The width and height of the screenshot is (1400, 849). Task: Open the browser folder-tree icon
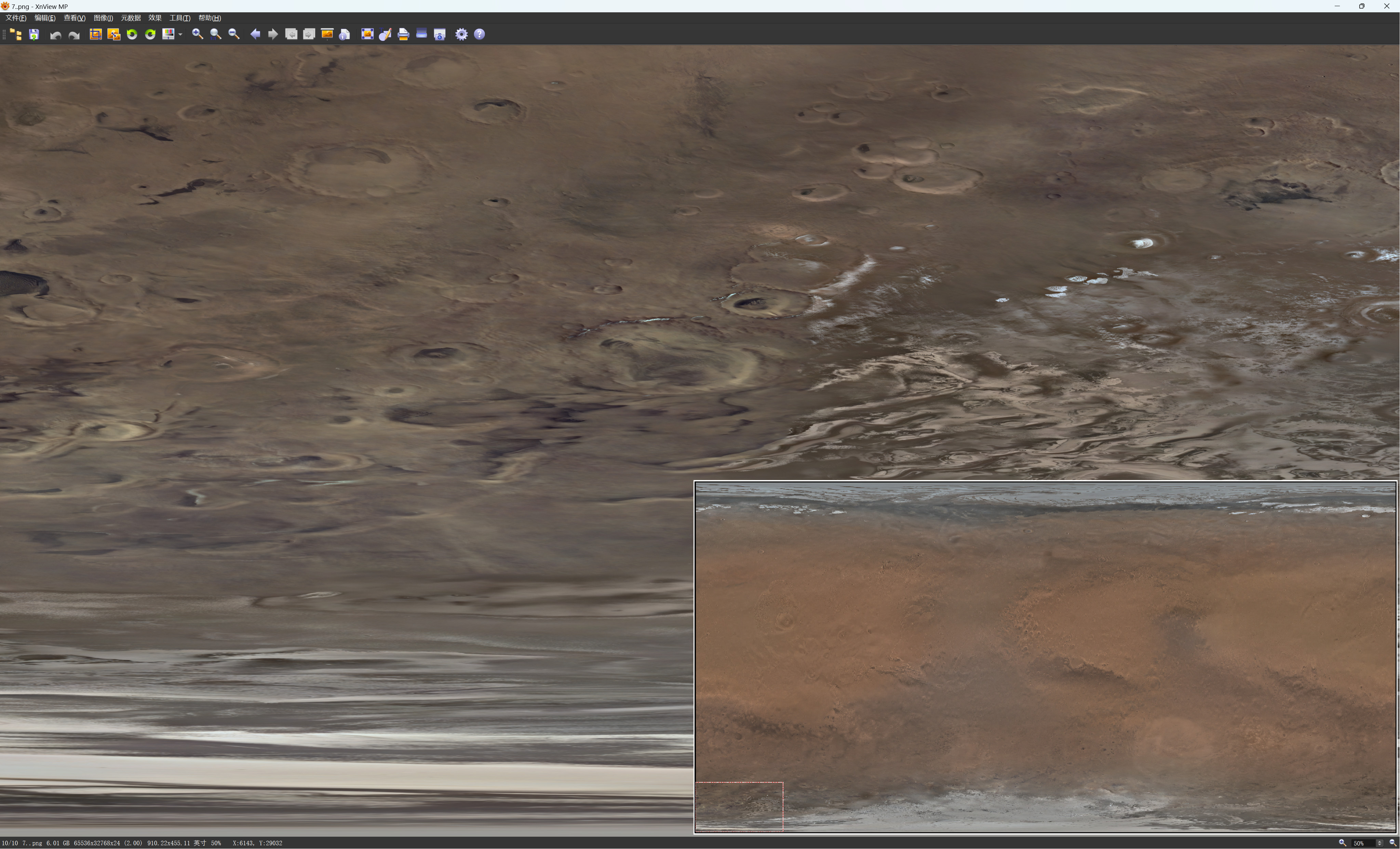pyautogui.click(x=16, y=35)
